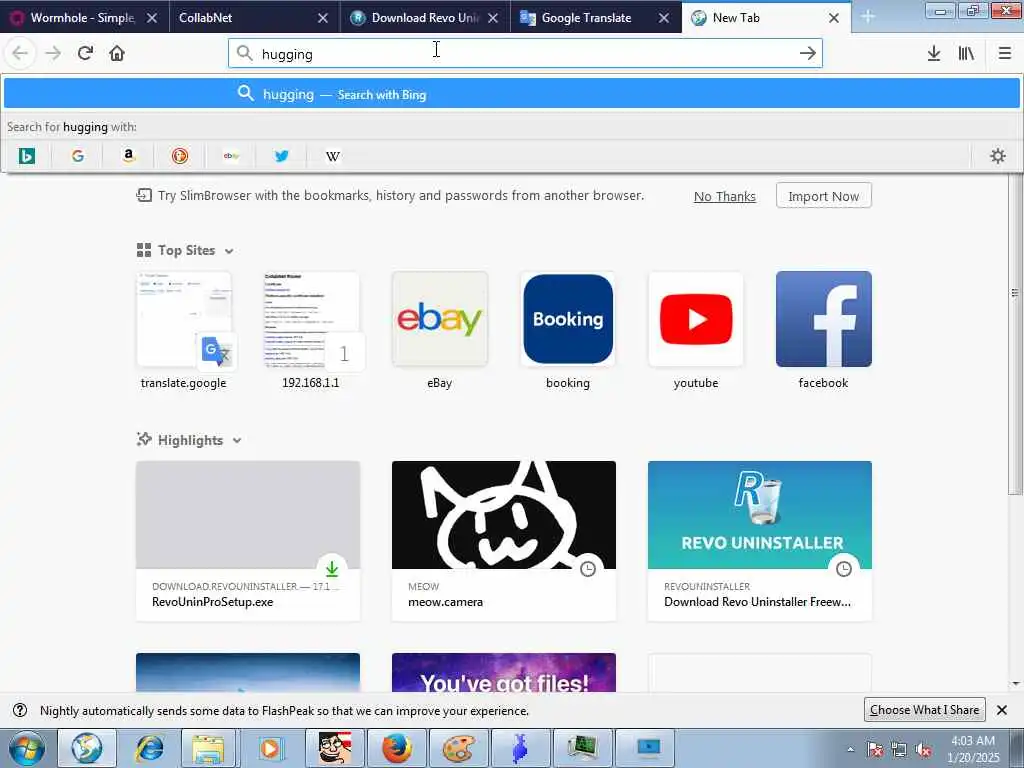Click the Import Now button
Viewport: 1024px width, 768px height.
point(824,196)
